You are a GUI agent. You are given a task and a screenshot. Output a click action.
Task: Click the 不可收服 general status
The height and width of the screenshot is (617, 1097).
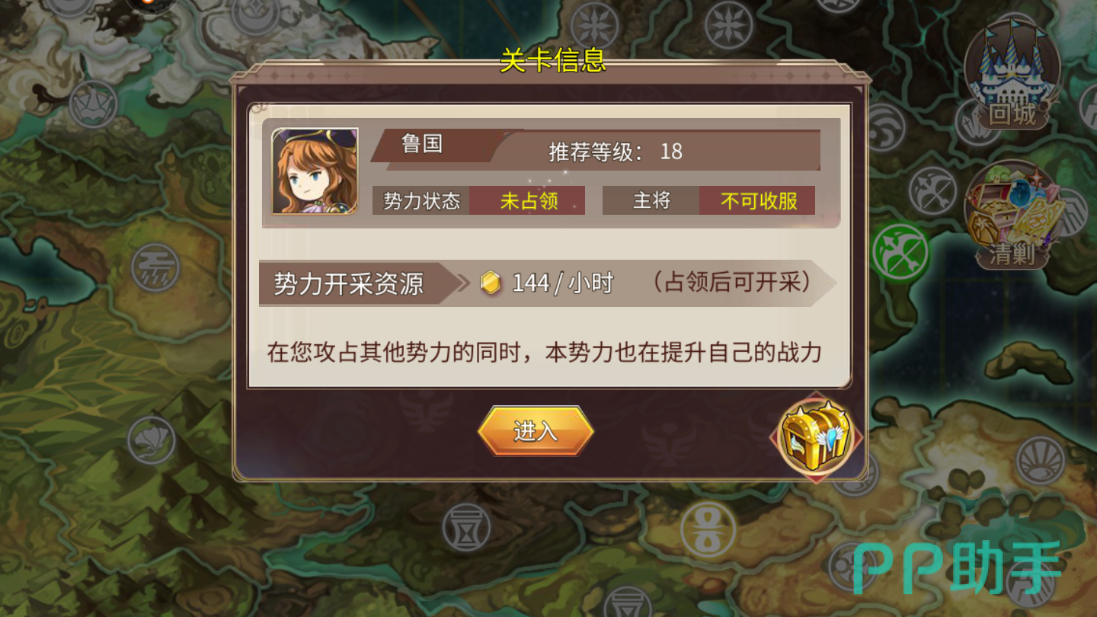coord(758,201)
